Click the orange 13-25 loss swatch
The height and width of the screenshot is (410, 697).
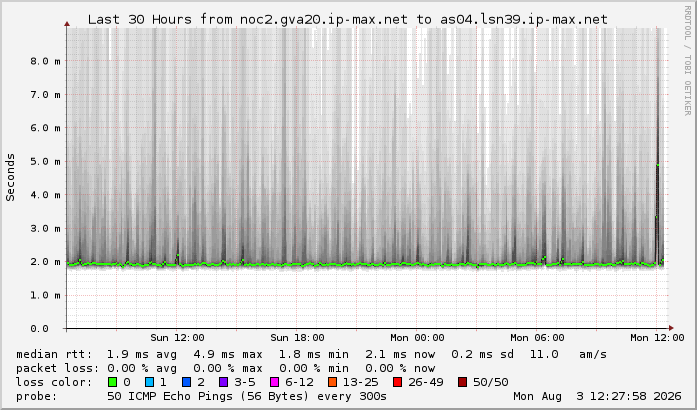click(x=332, y=382)
